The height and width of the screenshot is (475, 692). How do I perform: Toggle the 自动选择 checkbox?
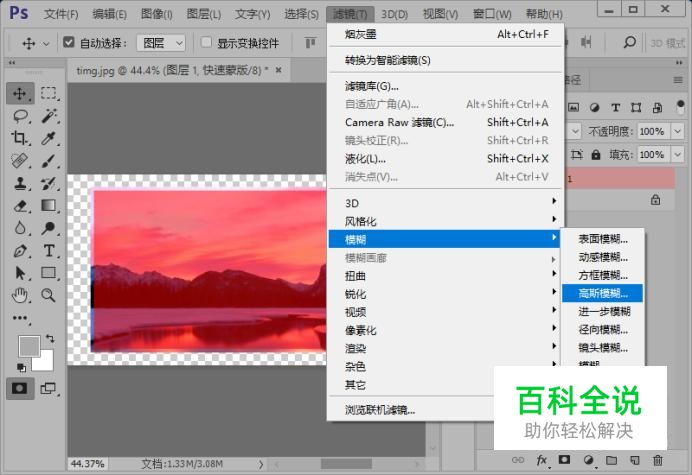pyautogui.click(x=68, y=42)
